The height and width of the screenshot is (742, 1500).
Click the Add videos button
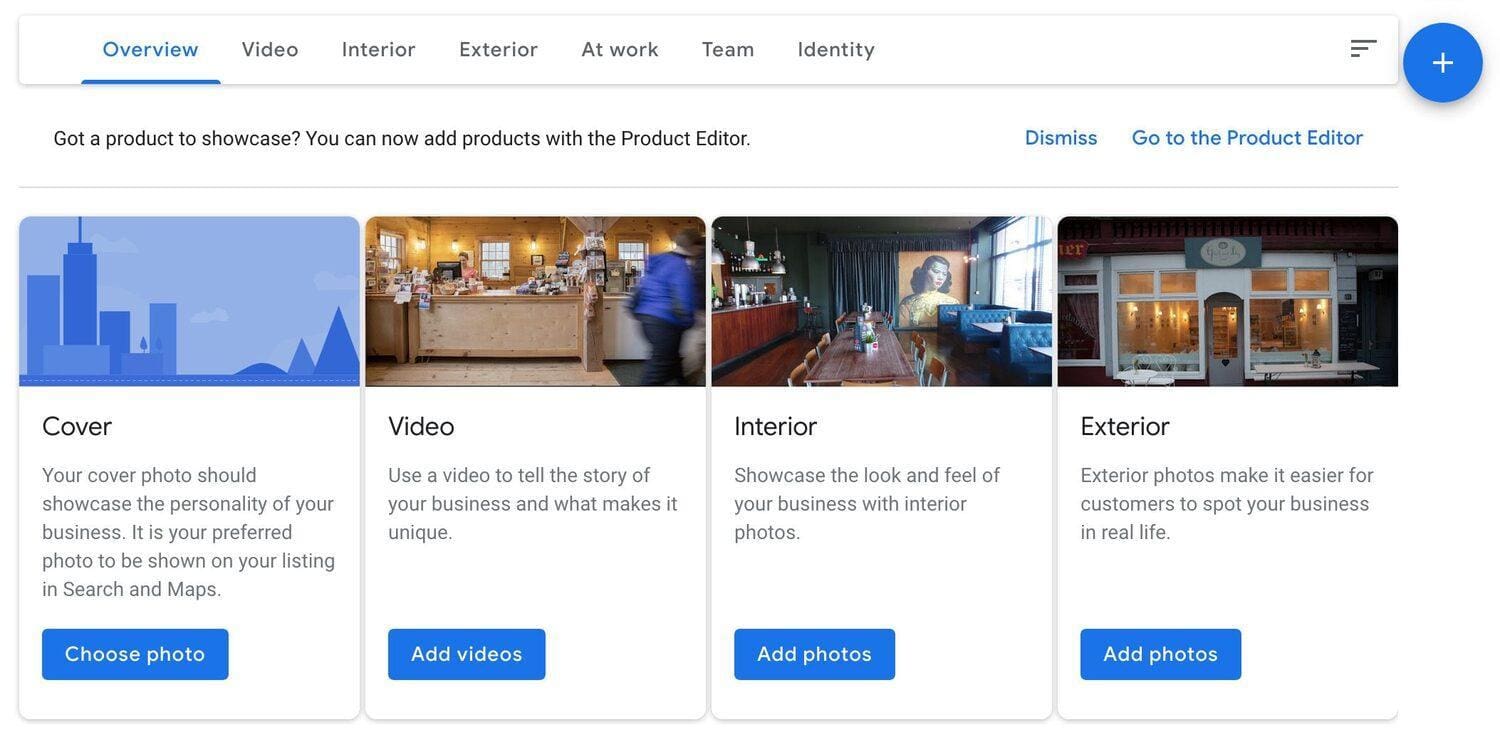click(466, 654)
